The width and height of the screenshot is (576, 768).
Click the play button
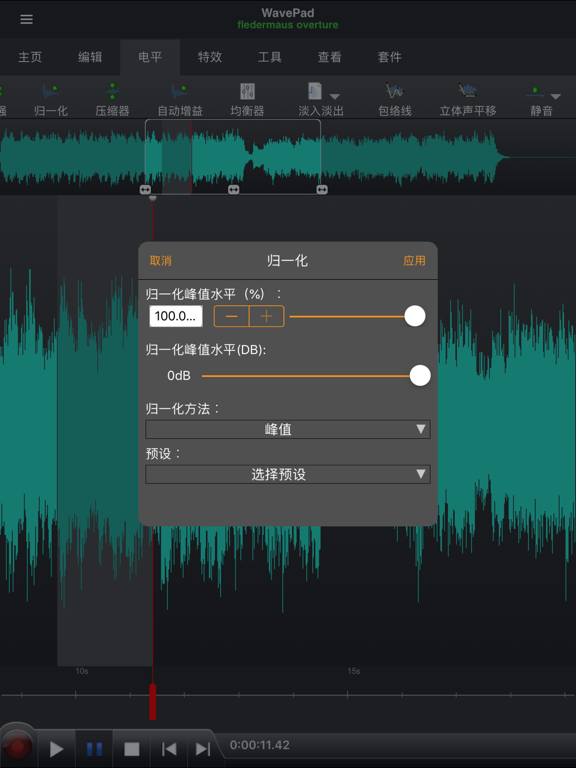point(57,749)
